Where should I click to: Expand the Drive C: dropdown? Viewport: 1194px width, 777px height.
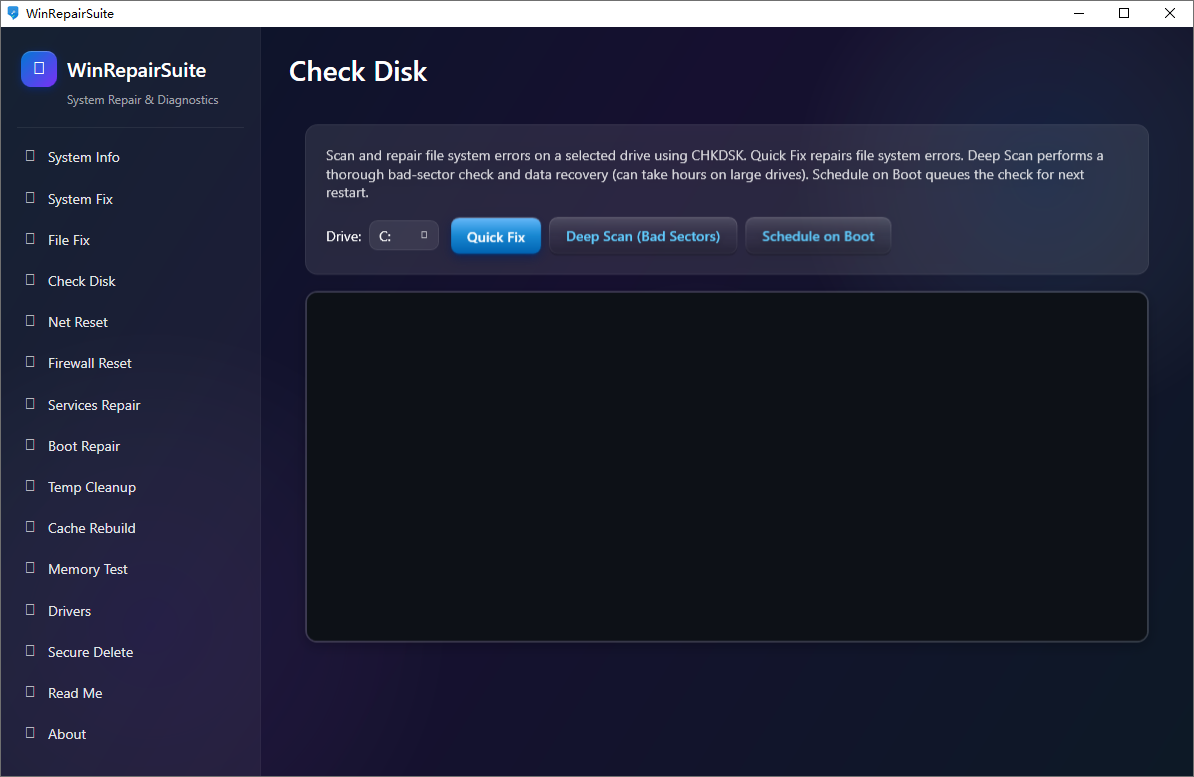point(404,236)
